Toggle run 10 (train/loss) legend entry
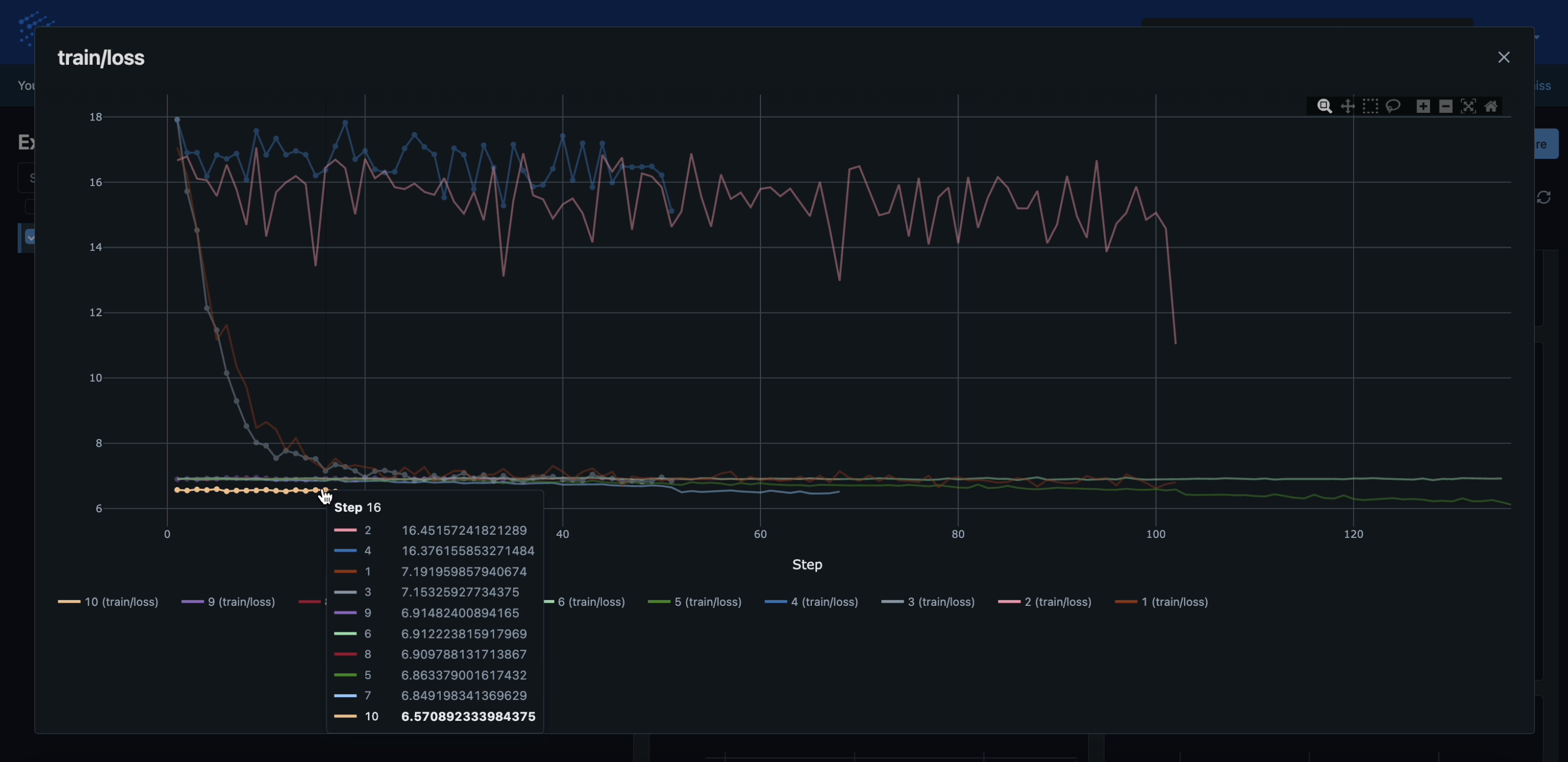 click(x=109, y=602)
